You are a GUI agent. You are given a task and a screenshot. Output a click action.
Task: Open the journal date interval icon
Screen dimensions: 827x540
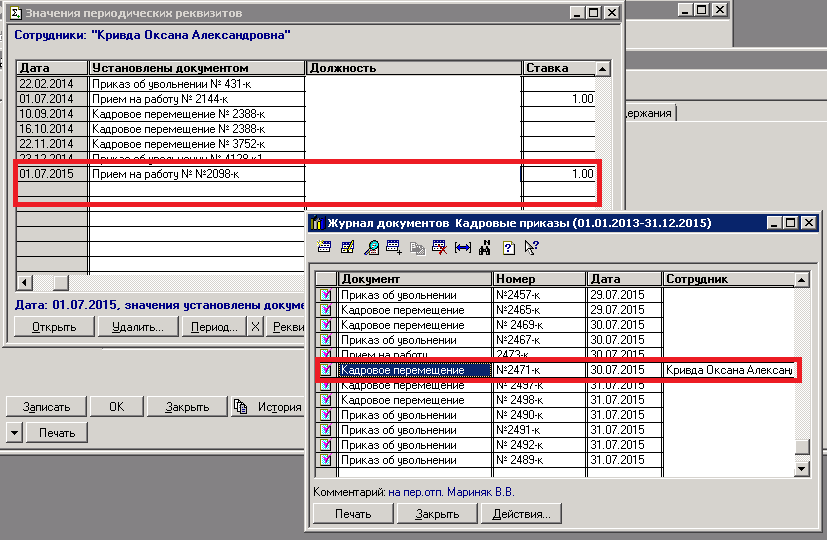462,247
